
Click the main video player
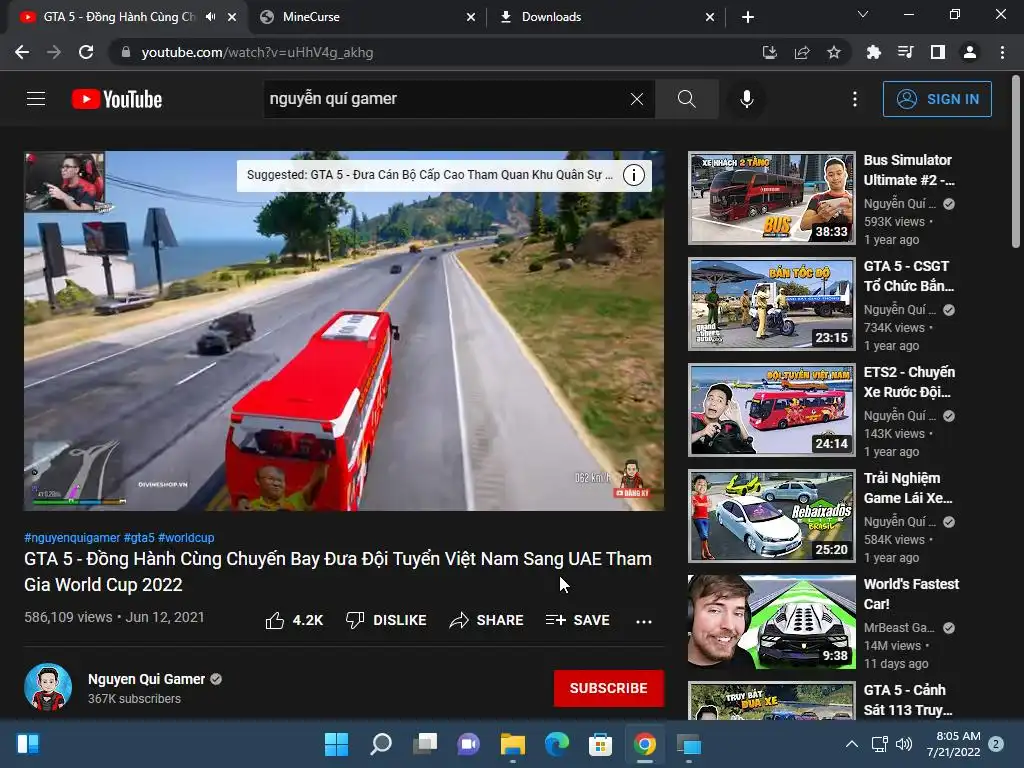pos(344,330)
